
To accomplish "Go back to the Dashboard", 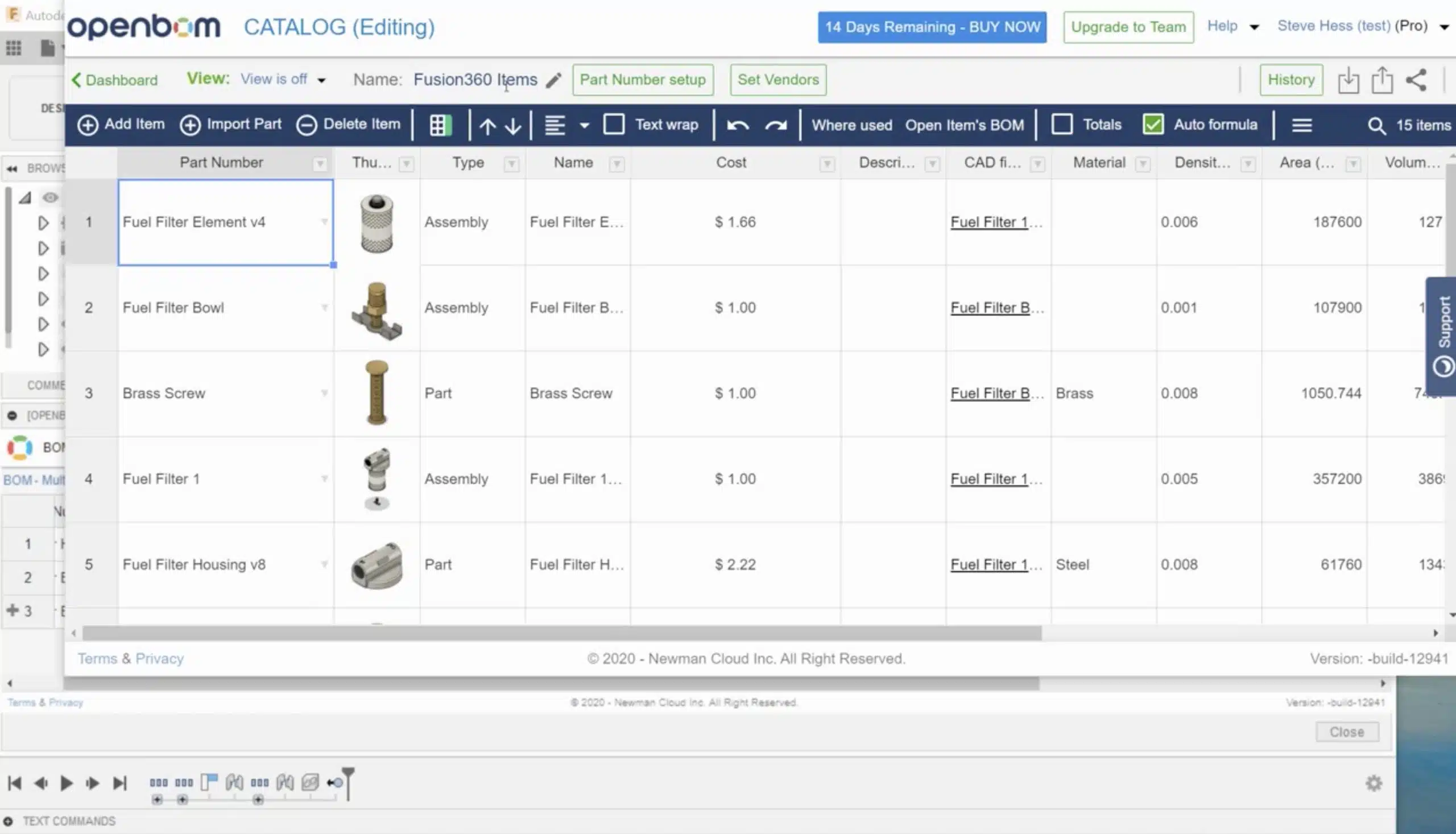I will point(114,80).
